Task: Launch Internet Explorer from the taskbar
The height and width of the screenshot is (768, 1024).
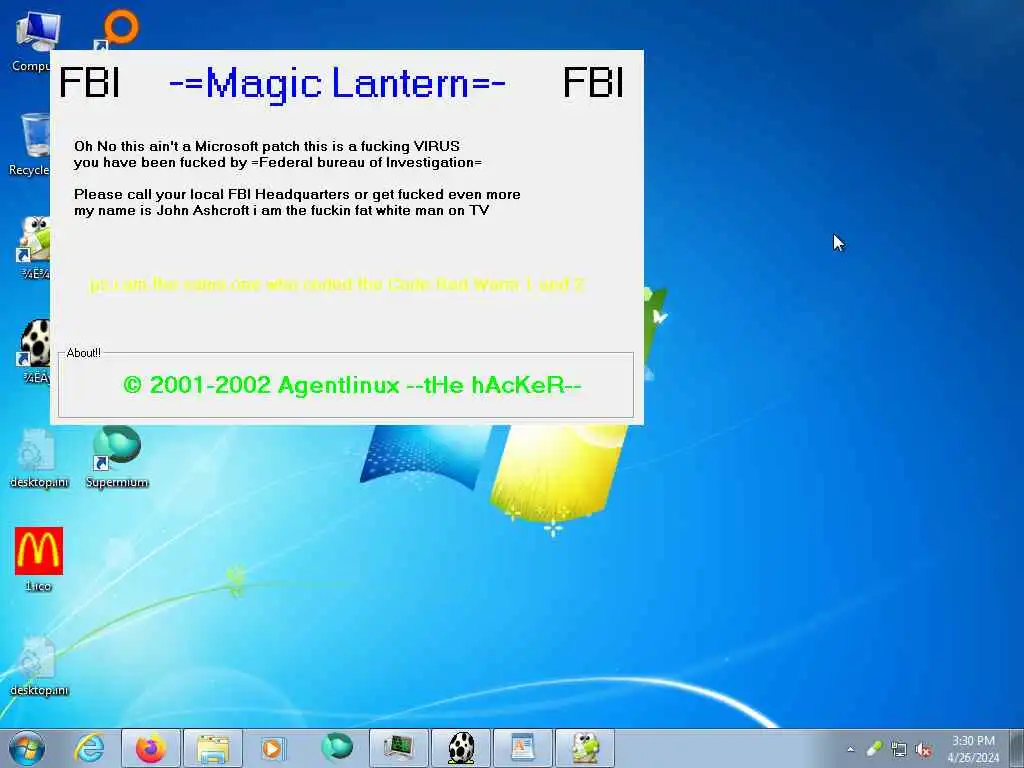Action: [89, 748]
